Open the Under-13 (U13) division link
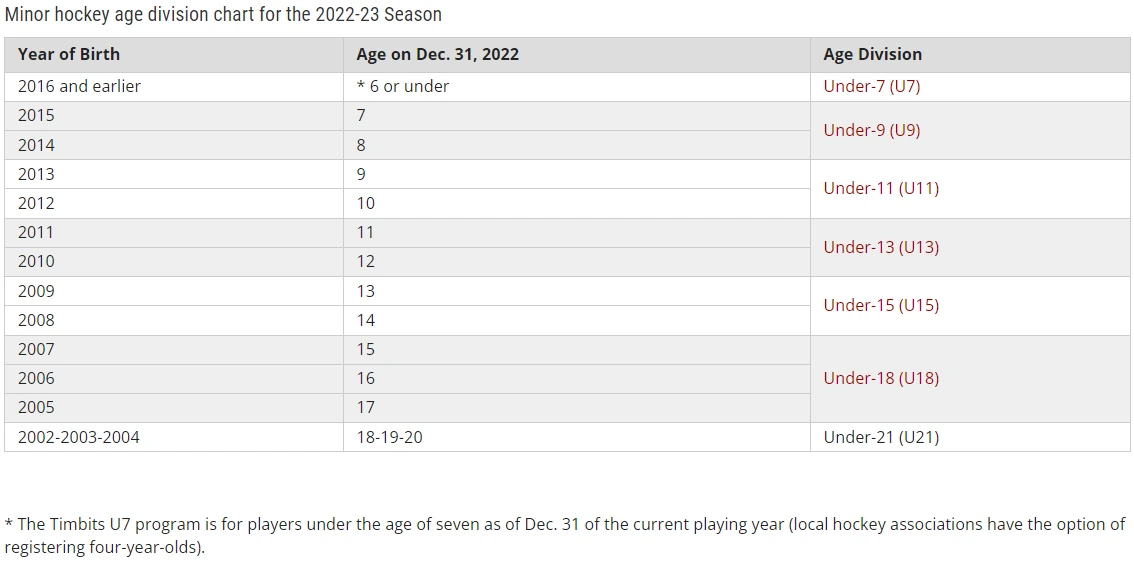The height and width of the screenshot is (570, 1134). pos(881,247)
